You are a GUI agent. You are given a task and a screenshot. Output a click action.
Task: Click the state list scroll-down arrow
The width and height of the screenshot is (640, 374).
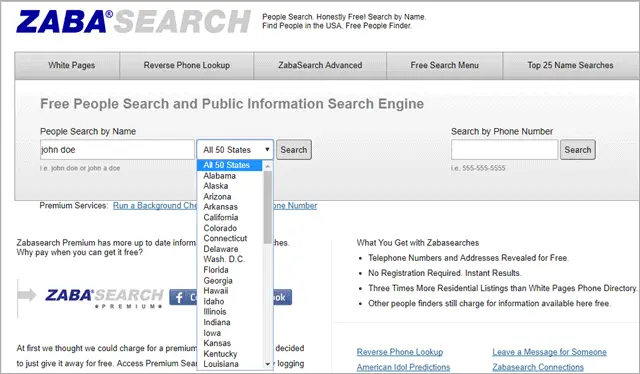coord(268,364)
